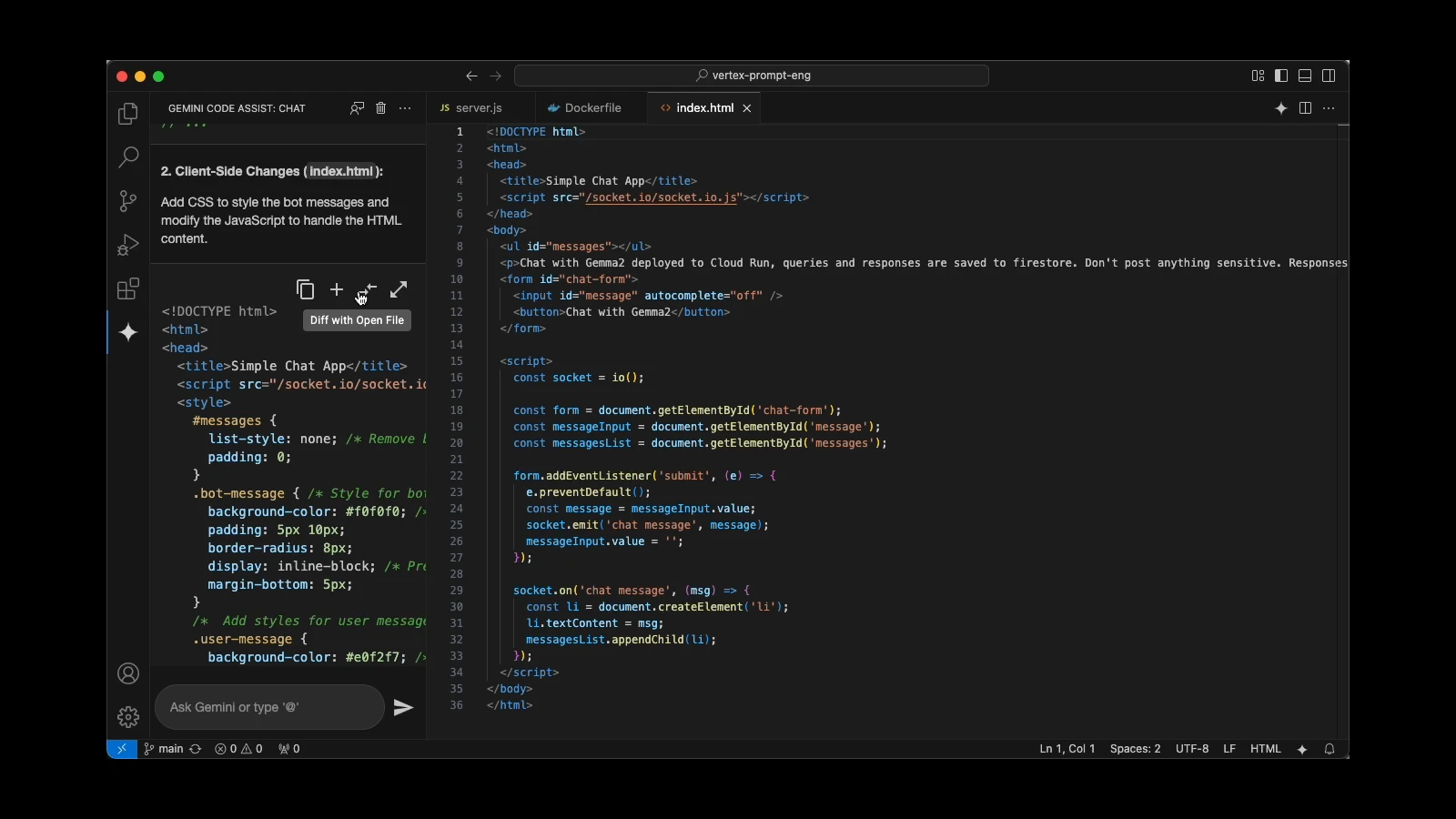This screenshot has width=1456, height=819.
Task: Click the Ask Gemini input field
Action: click(x=269, y=707)
